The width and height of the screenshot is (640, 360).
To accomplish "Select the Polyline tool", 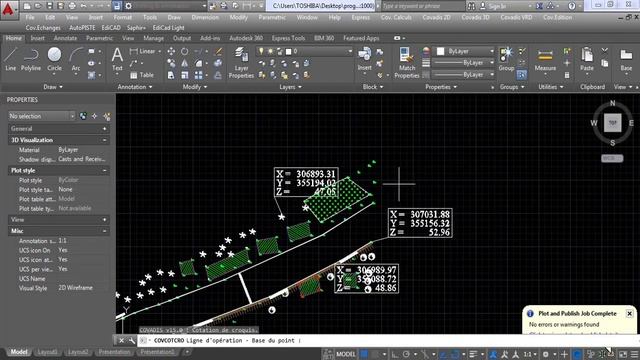I will click(31, 59).
